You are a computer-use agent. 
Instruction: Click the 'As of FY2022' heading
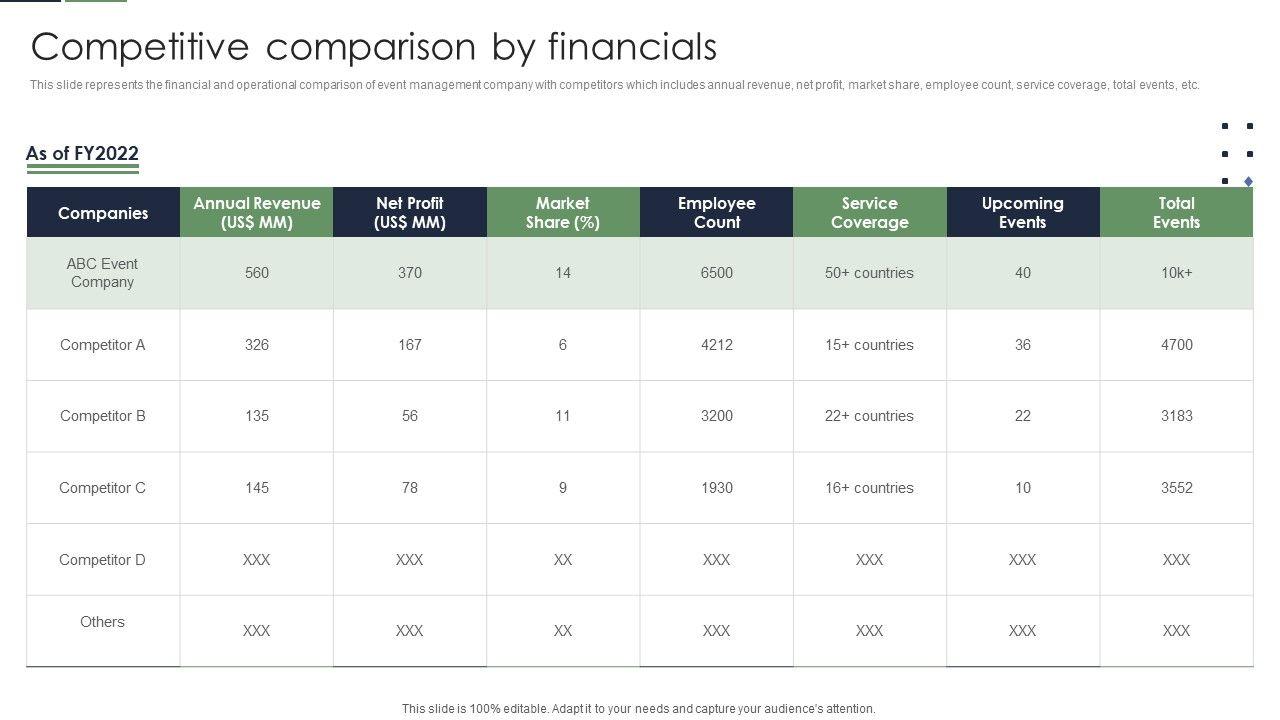[x=82, y=153]
